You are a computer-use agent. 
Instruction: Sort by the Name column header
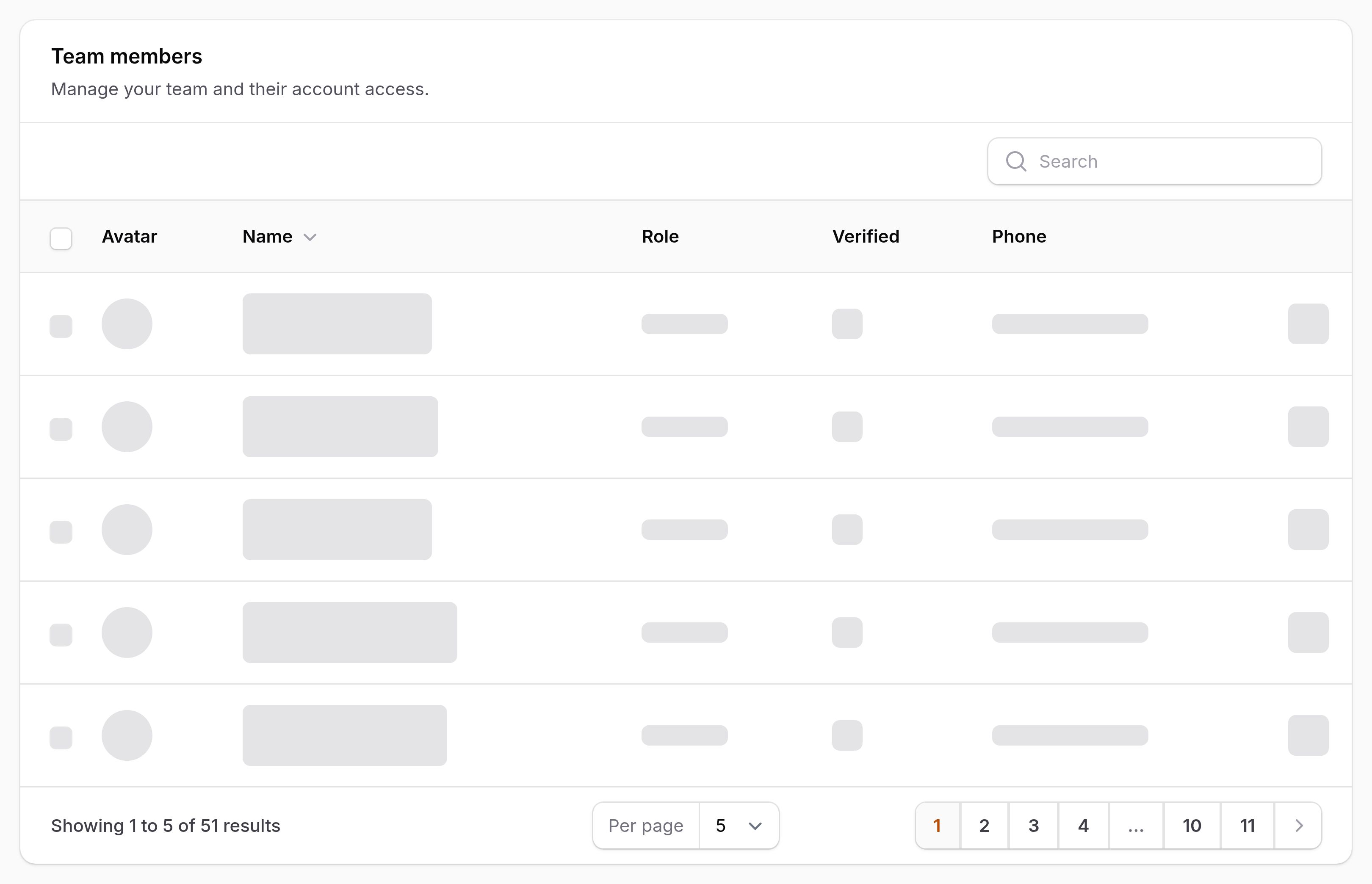click(x=279, y=237)
